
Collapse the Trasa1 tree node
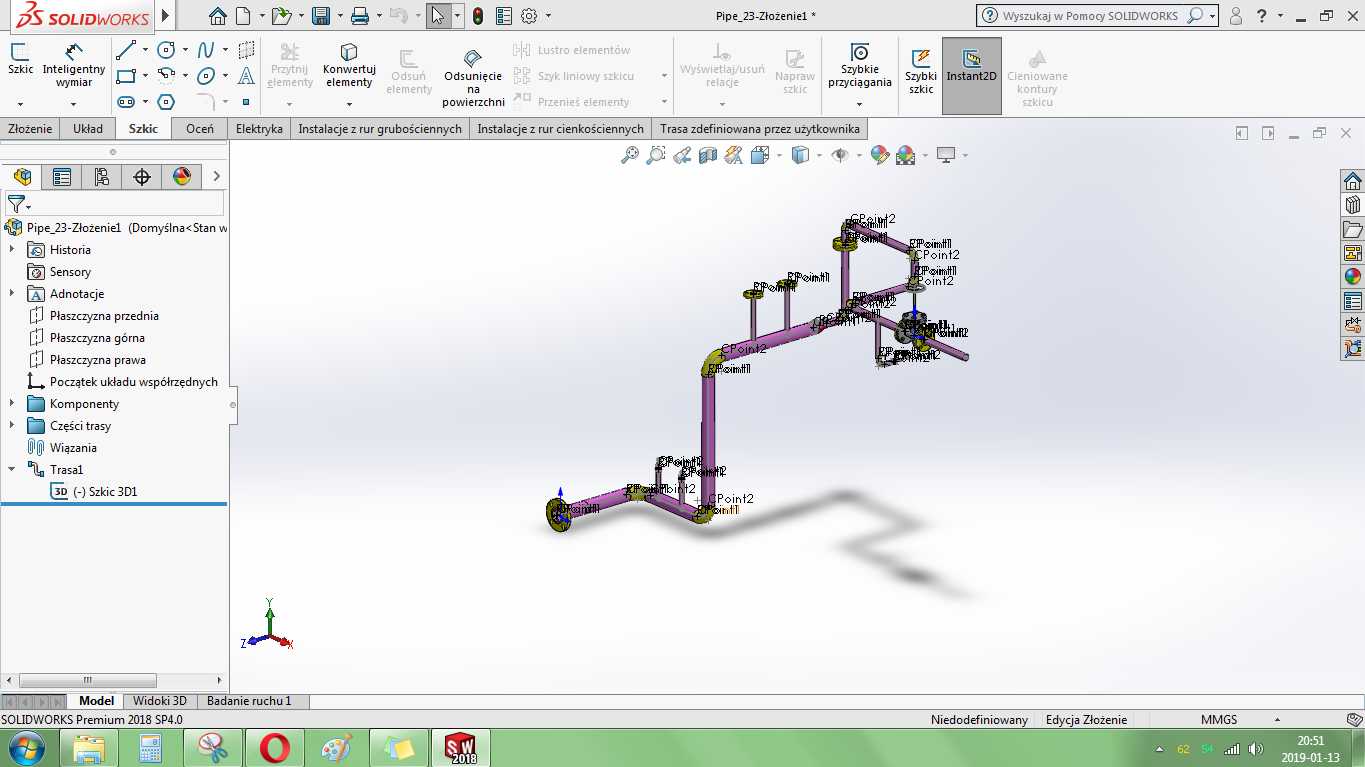[12, 469]
